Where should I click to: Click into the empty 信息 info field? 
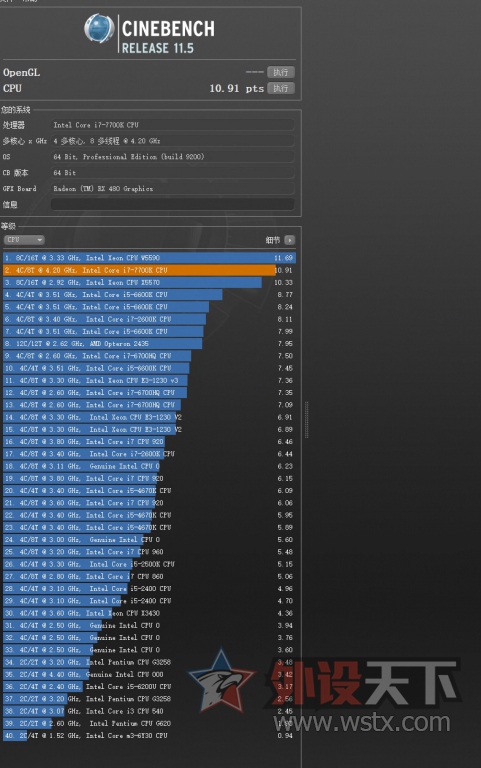point(172,204)
